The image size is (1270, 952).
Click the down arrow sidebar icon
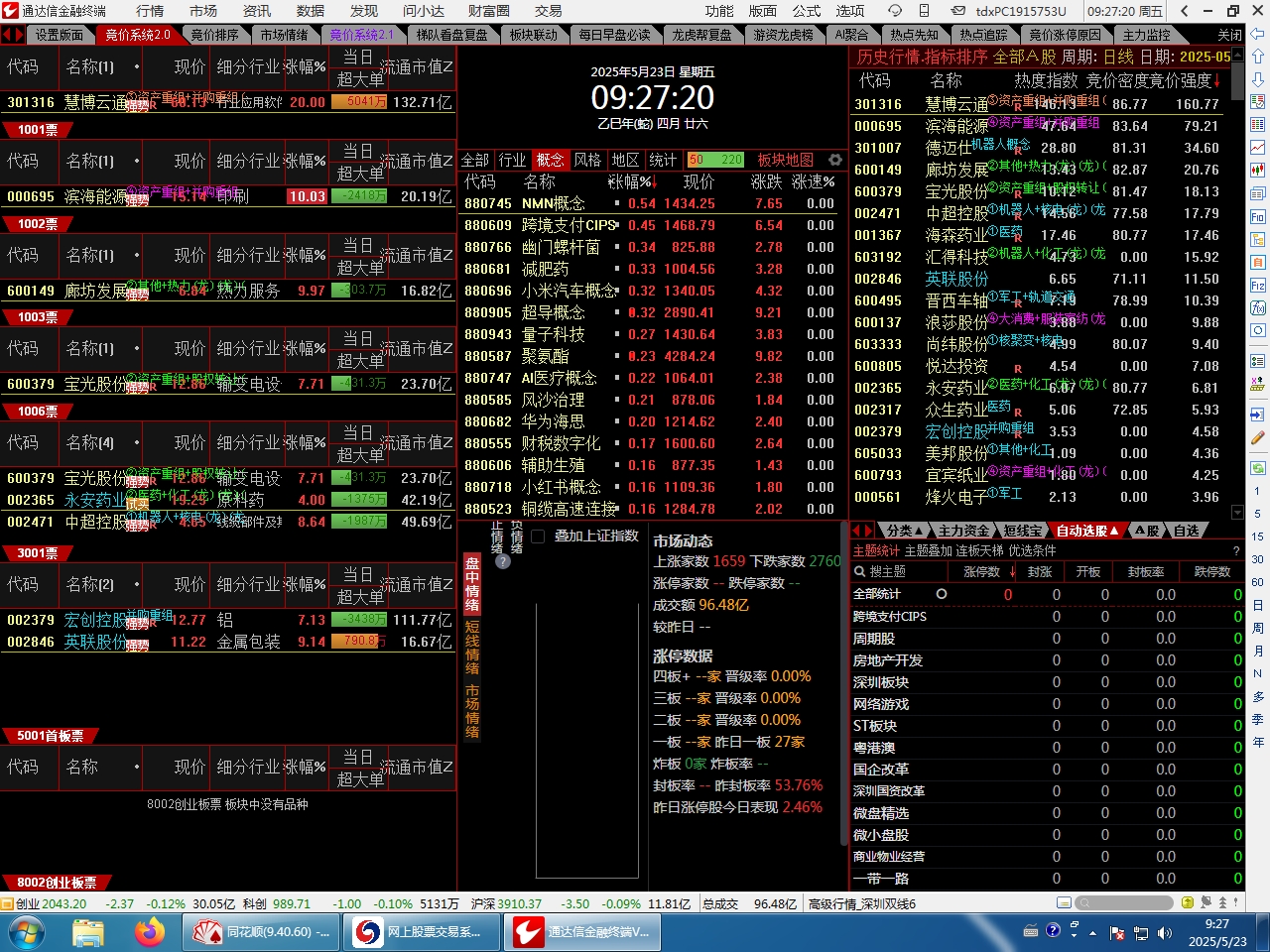1258,78
